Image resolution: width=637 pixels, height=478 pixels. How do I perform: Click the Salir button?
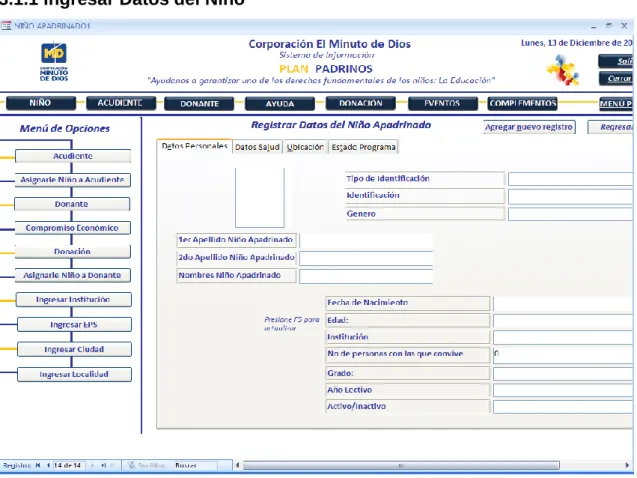pos(615,61)
